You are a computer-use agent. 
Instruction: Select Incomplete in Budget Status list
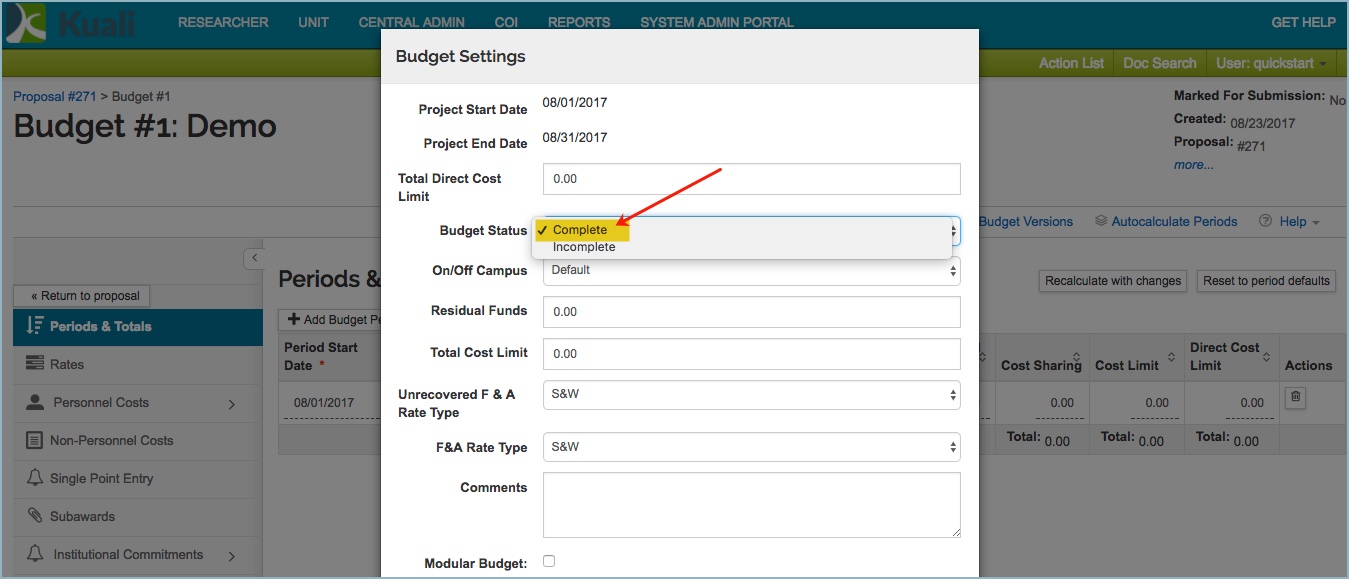pyautogui.click(x=584, y=247)
